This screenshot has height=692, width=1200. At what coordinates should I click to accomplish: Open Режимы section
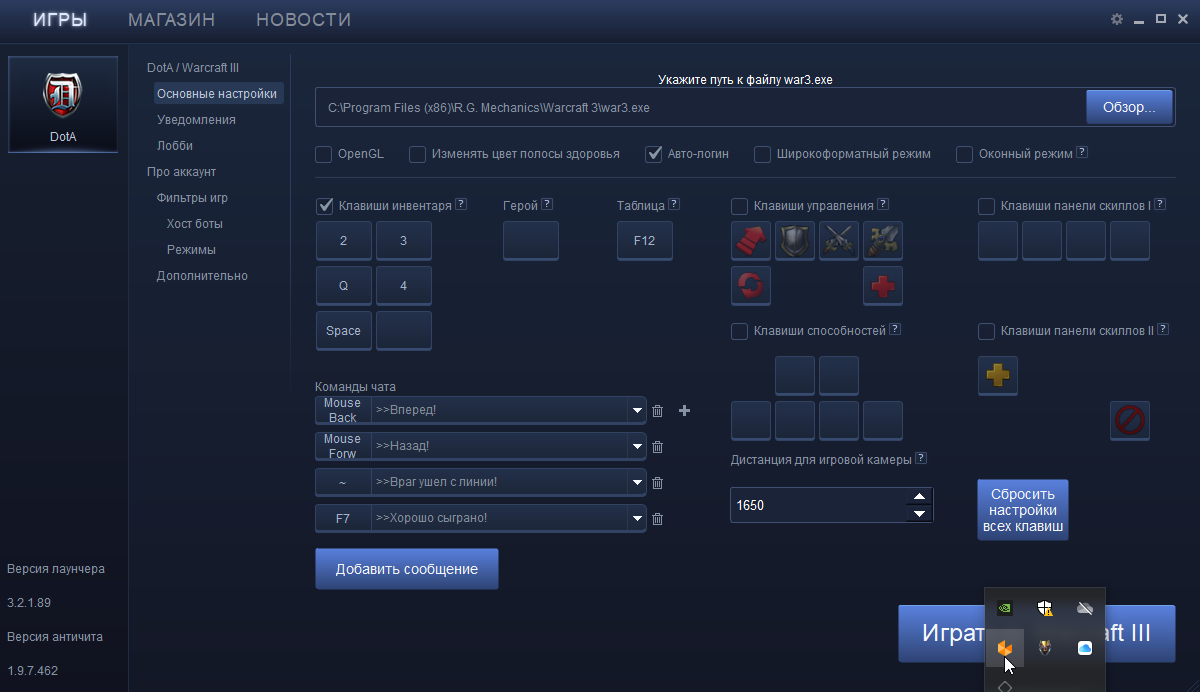[x=191, y=250]
